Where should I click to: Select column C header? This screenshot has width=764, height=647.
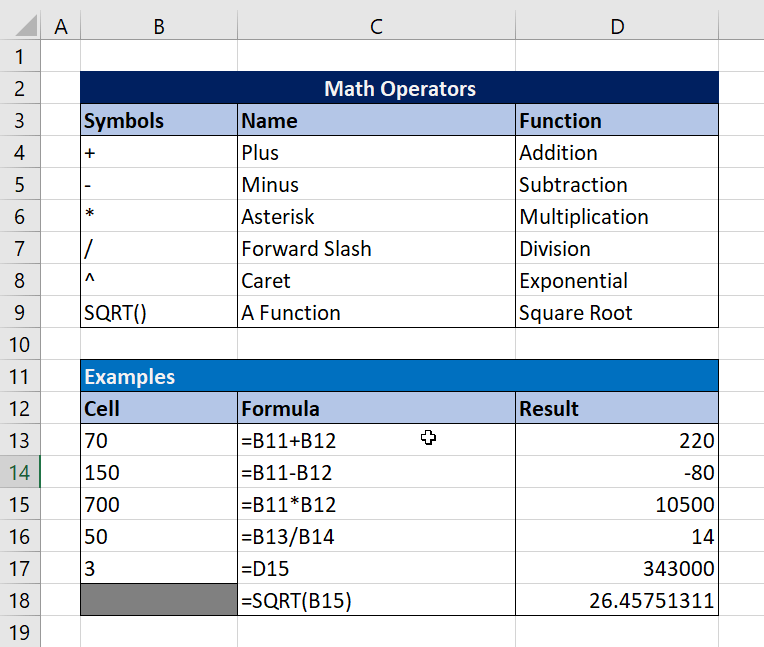[376, 27]
